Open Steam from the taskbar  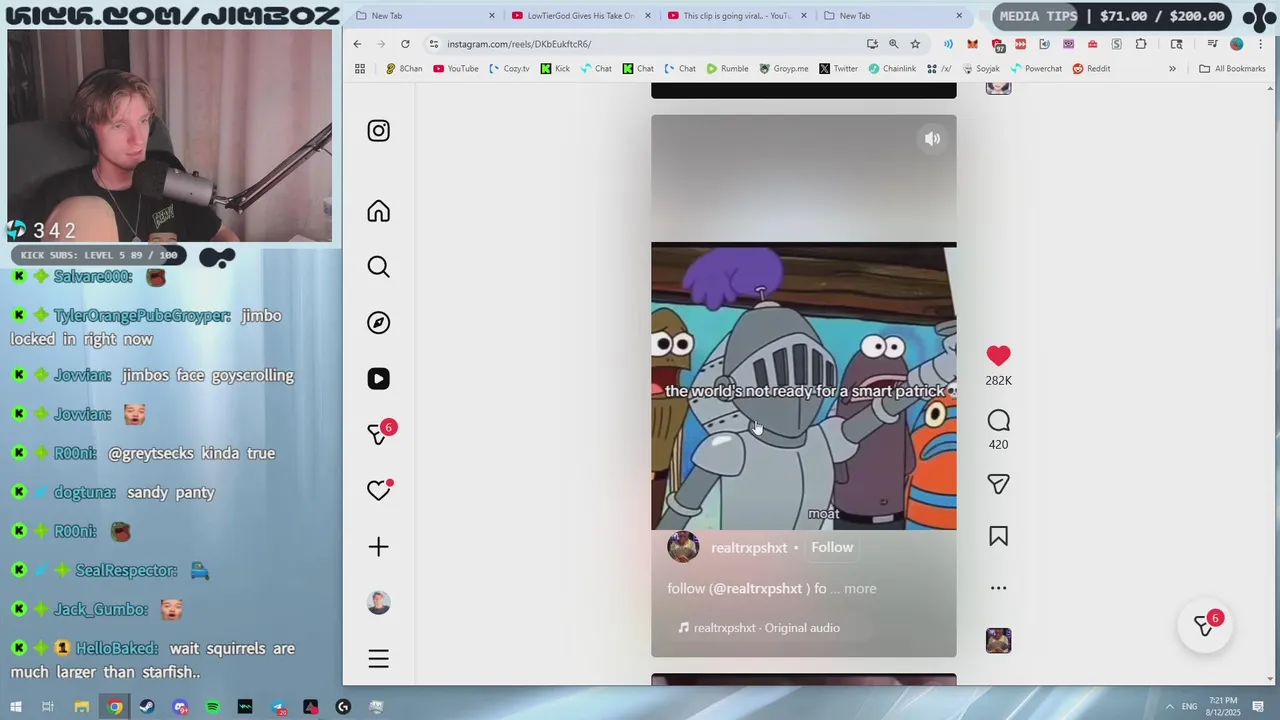point(147,707)
